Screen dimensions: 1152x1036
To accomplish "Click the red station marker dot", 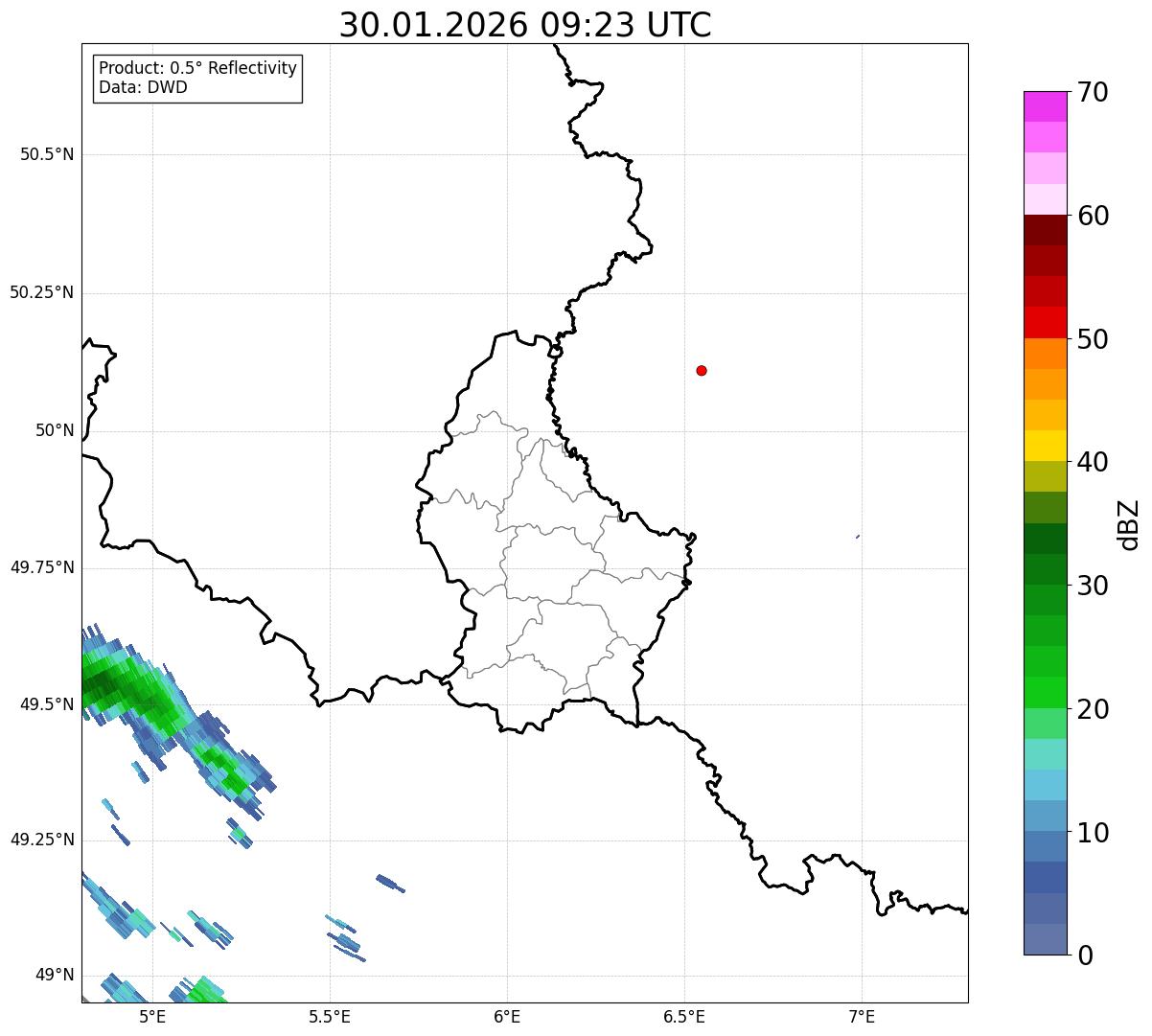I will coord(702,370).
